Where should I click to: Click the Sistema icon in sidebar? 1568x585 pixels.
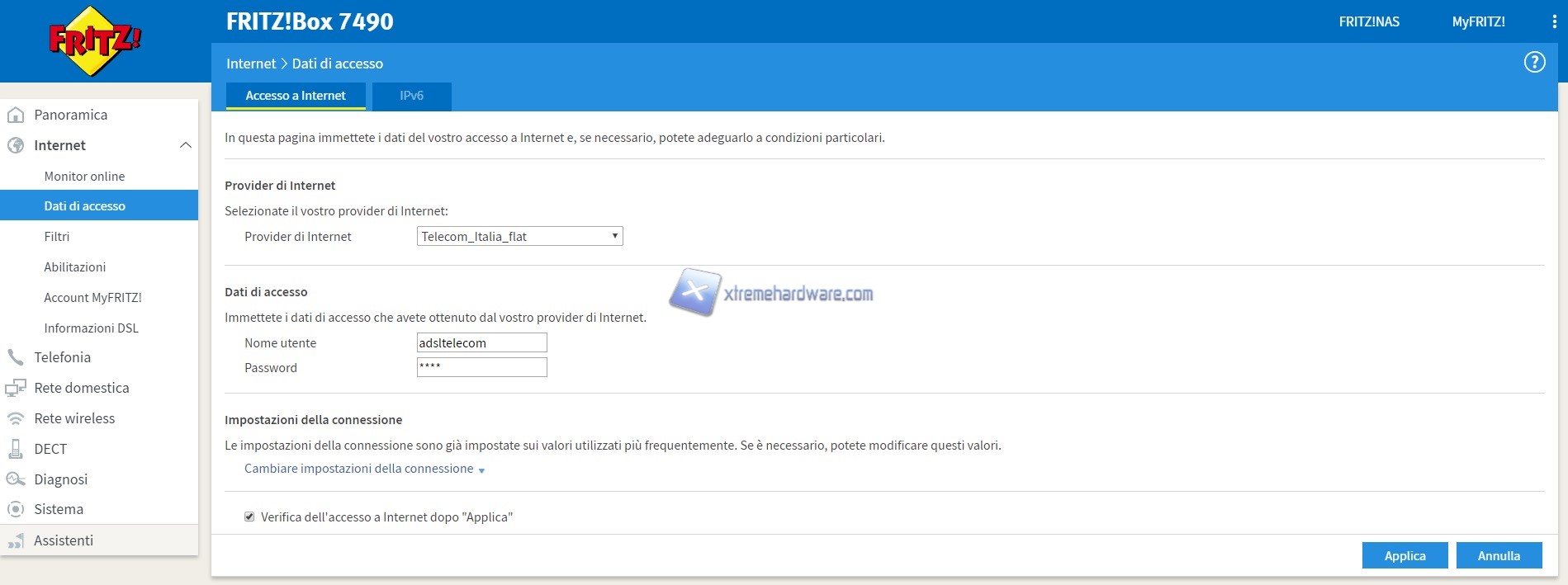16,509
